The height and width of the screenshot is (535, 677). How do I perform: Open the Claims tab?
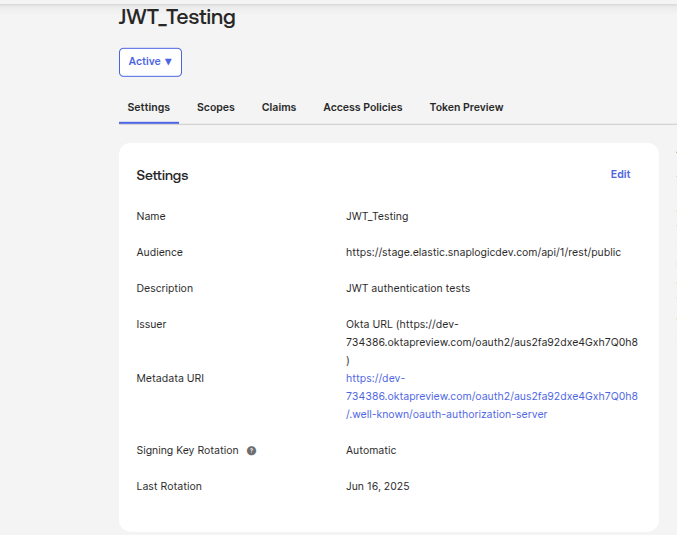pos(279,107)
